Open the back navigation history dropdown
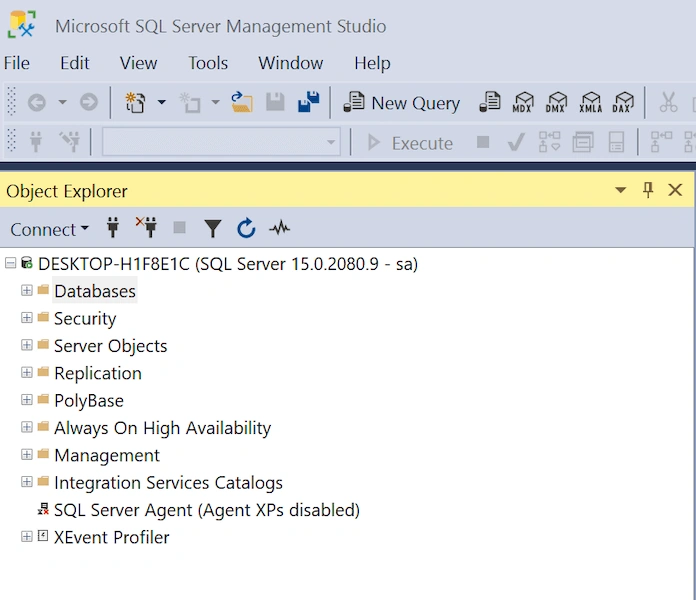 click(63, 103)
